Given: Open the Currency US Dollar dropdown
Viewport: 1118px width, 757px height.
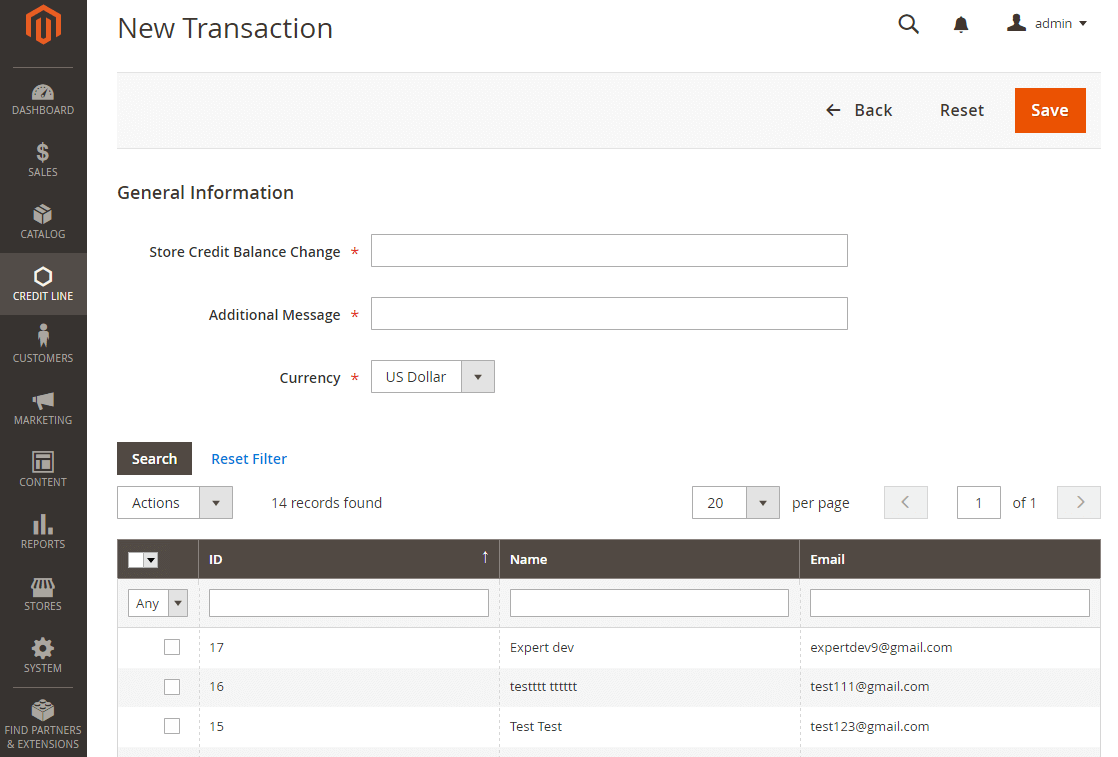Looking at the screenshot, I should tap(432, 377).
